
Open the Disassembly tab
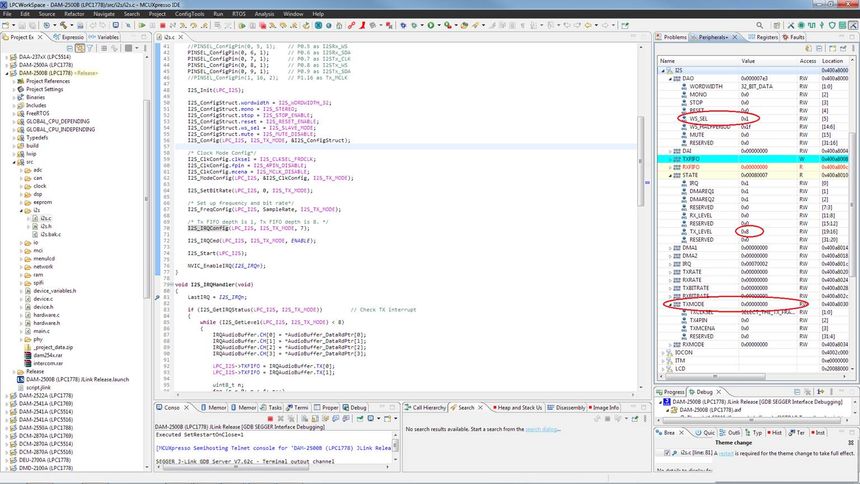(x=567, y=408)
